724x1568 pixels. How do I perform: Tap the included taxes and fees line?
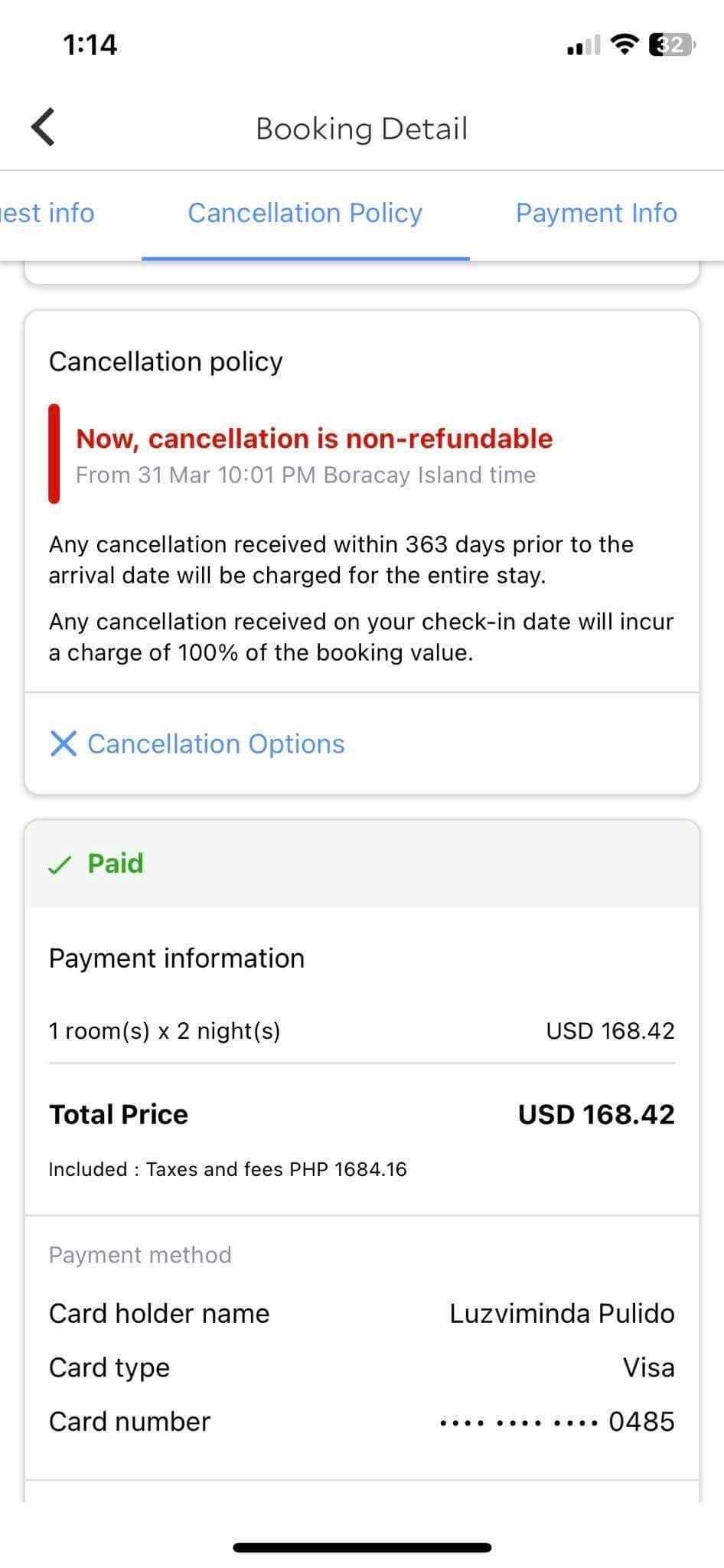click(x=227, y=1169)
